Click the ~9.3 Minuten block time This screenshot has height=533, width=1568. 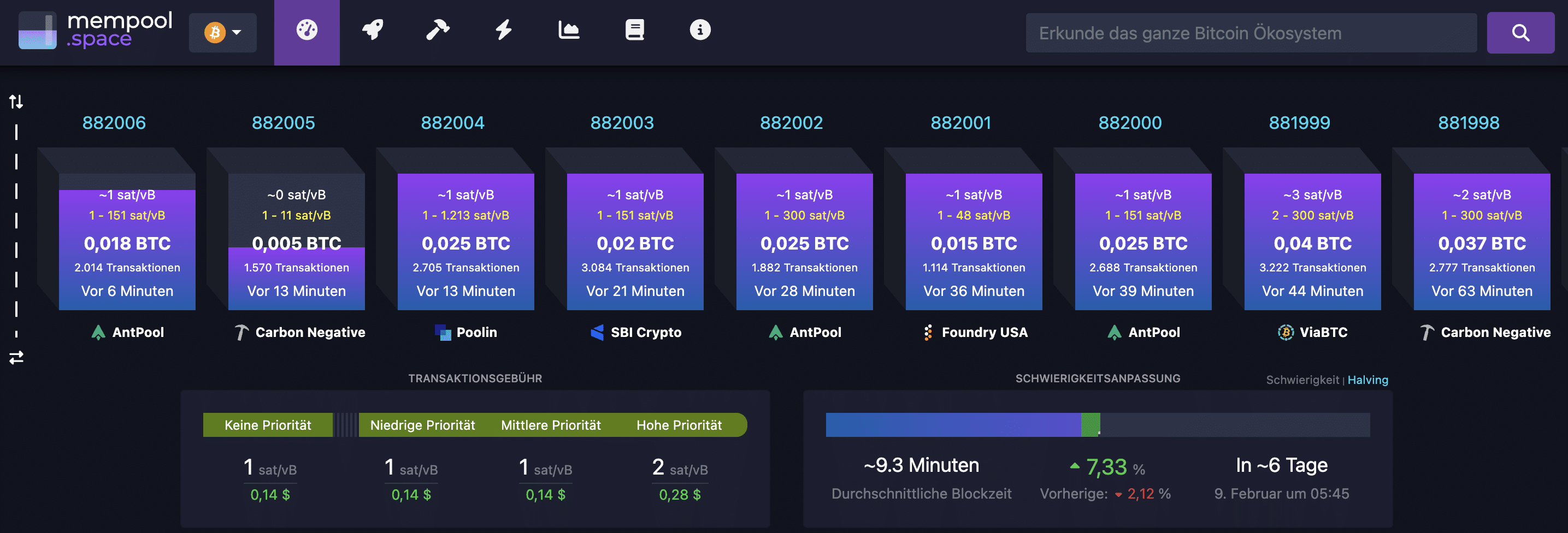922,465
